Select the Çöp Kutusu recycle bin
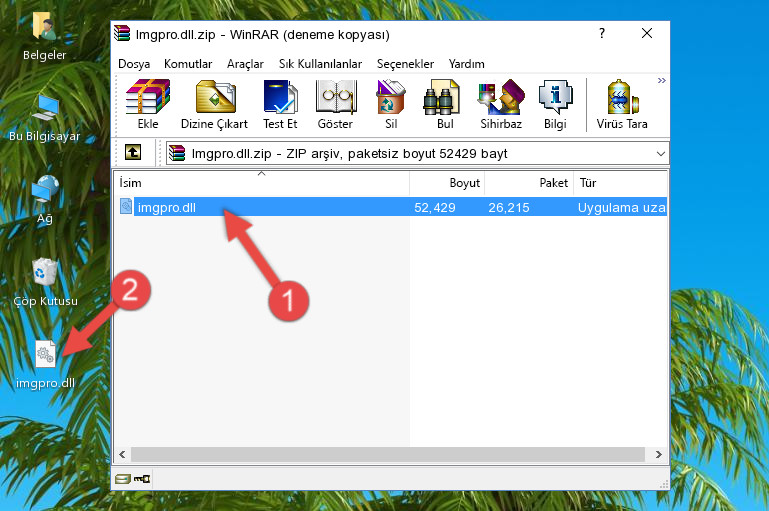Image resolution: width=769 pixels, height=511 pixels. click(x=45, y=282)
